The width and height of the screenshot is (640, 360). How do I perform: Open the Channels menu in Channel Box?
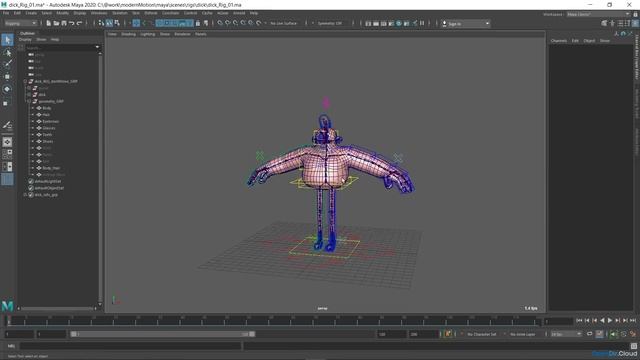pos(559,41)
